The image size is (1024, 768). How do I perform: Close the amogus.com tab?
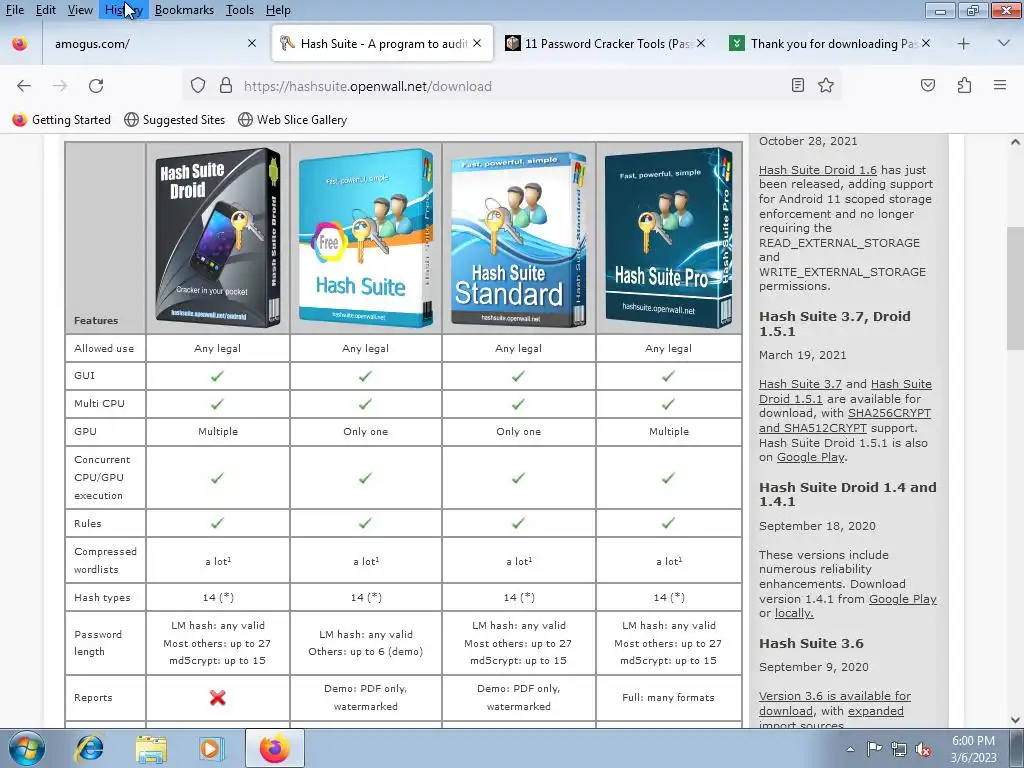click(252, 43)
